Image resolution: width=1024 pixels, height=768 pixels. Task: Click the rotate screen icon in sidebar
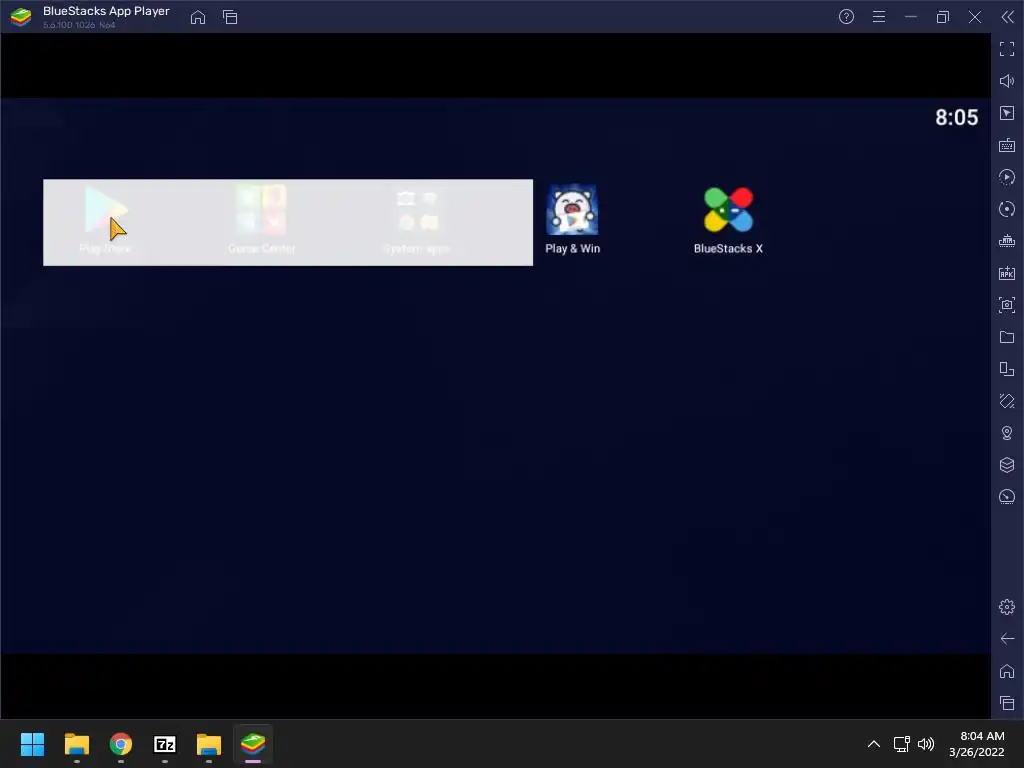pyautogui.click(x=1007, y=369)
